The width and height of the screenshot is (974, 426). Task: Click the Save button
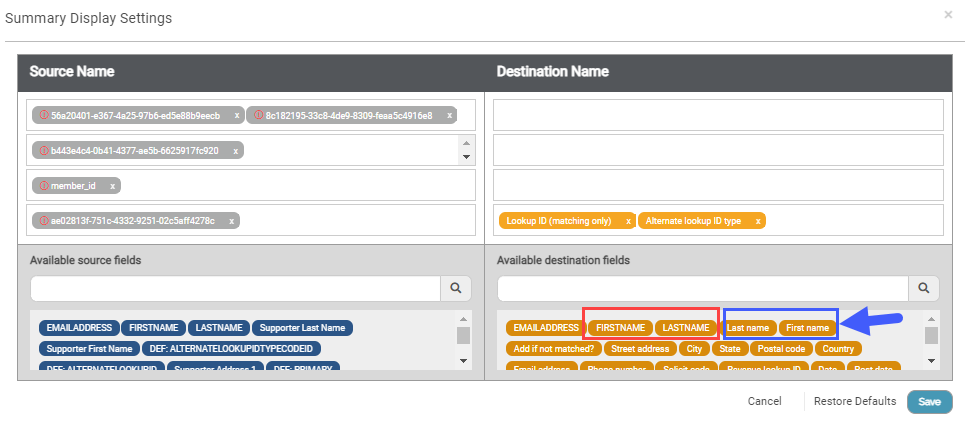coord(929,402)
